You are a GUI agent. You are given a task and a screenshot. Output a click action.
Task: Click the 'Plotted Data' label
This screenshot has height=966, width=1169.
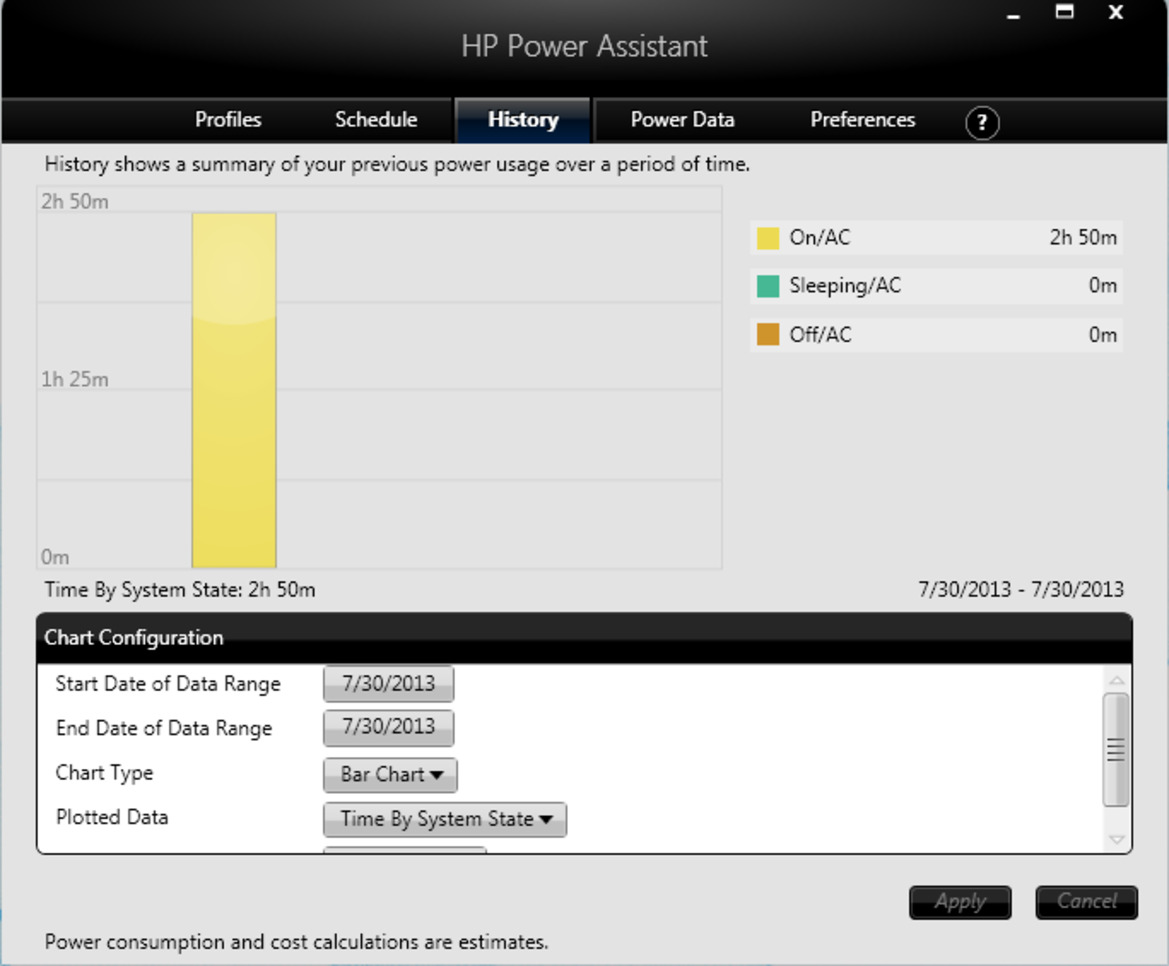coord(112,818)
